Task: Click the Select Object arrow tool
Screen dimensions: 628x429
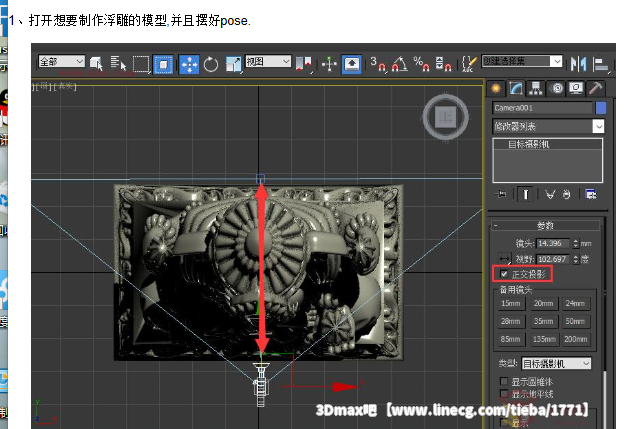Action: click(x=96, y=63)
